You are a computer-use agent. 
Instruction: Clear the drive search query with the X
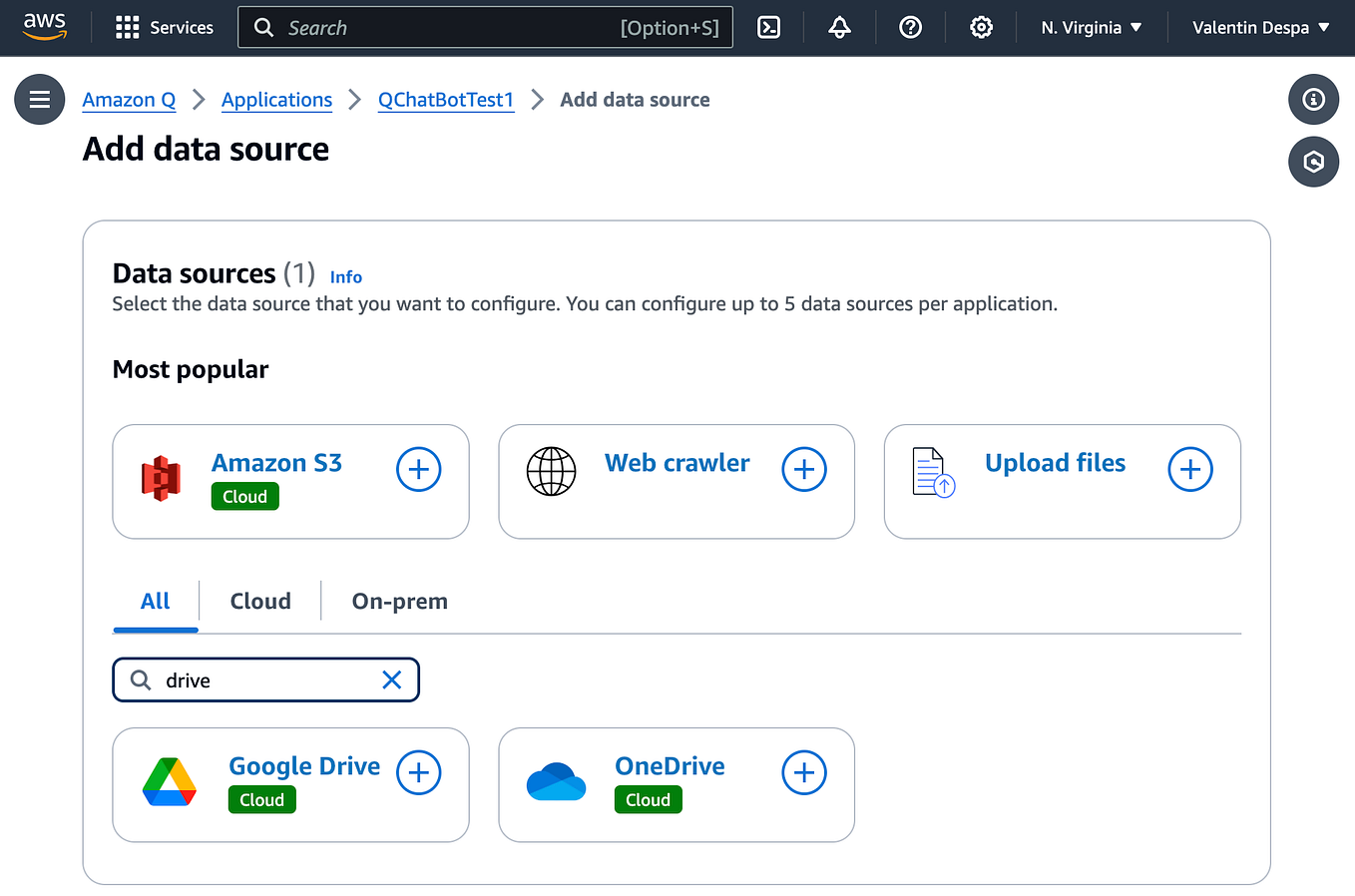coord(391,679)
